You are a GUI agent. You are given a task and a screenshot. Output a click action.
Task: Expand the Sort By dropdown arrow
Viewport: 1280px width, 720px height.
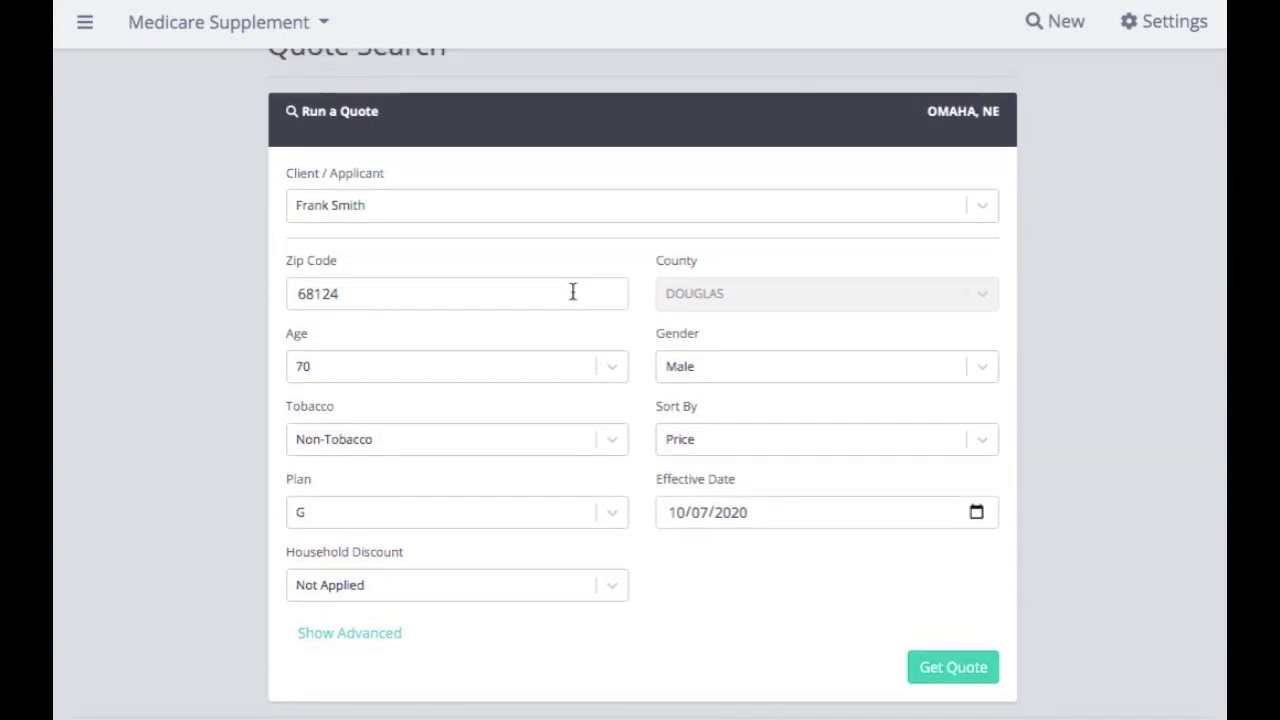[x=982, y=439]
